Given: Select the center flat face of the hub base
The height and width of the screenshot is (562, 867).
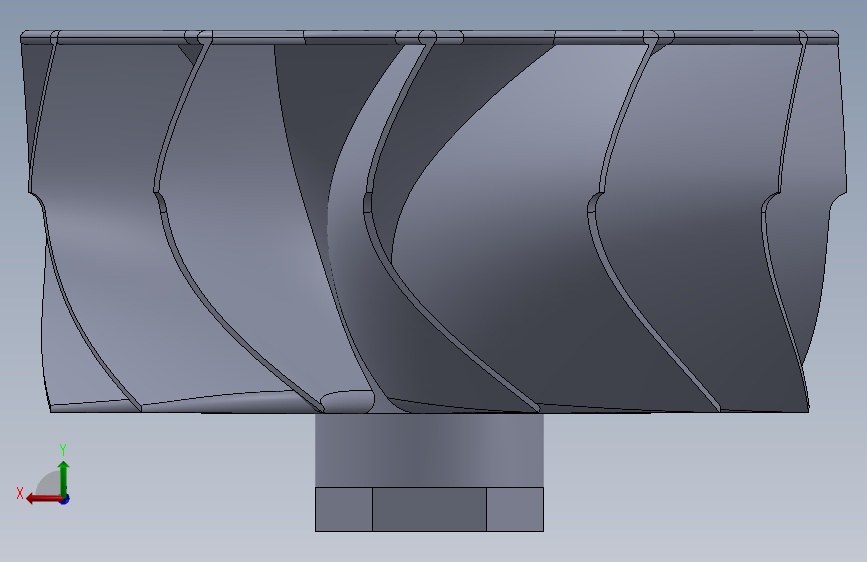Looking at the screenshot, I should click(x=429, y=509).
